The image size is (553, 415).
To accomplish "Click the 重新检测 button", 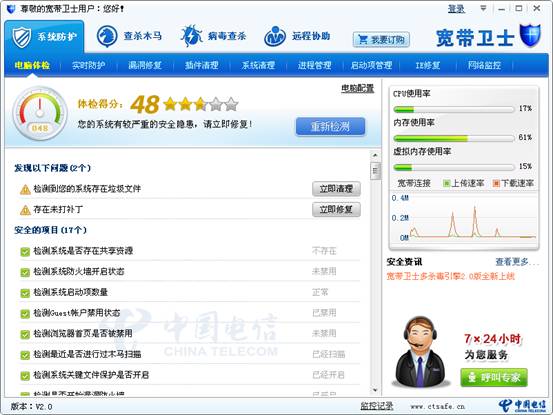I will [330, 126].
